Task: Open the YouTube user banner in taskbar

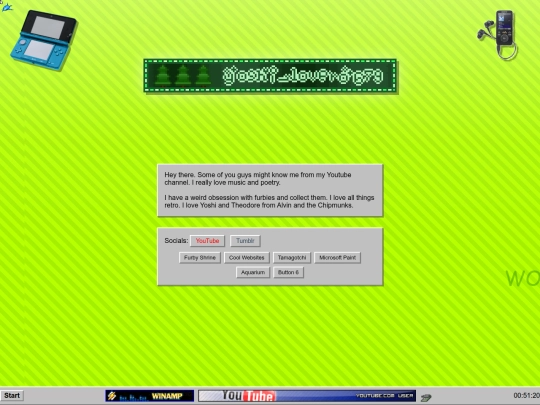Action: [x=307, y=396]
